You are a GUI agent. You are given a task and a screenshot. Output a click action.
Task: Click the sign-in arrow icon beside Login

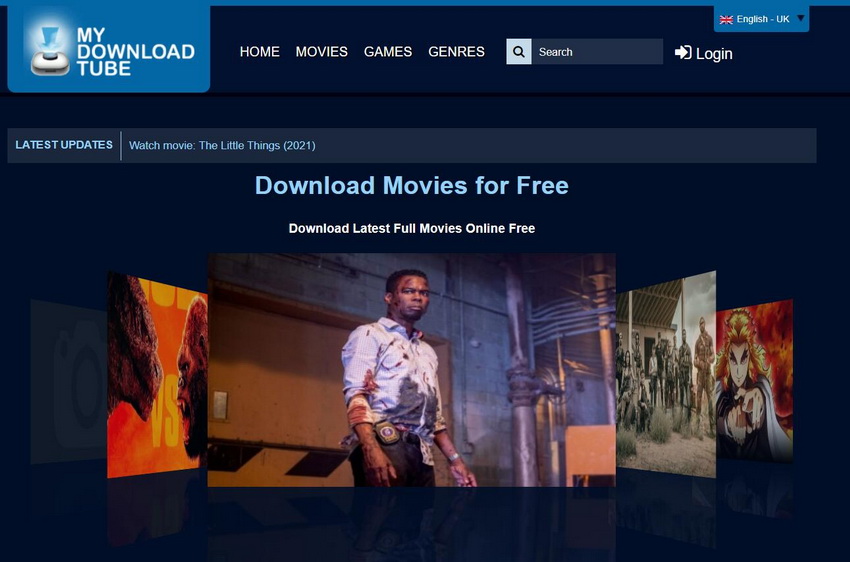click(x=683, y=53)
